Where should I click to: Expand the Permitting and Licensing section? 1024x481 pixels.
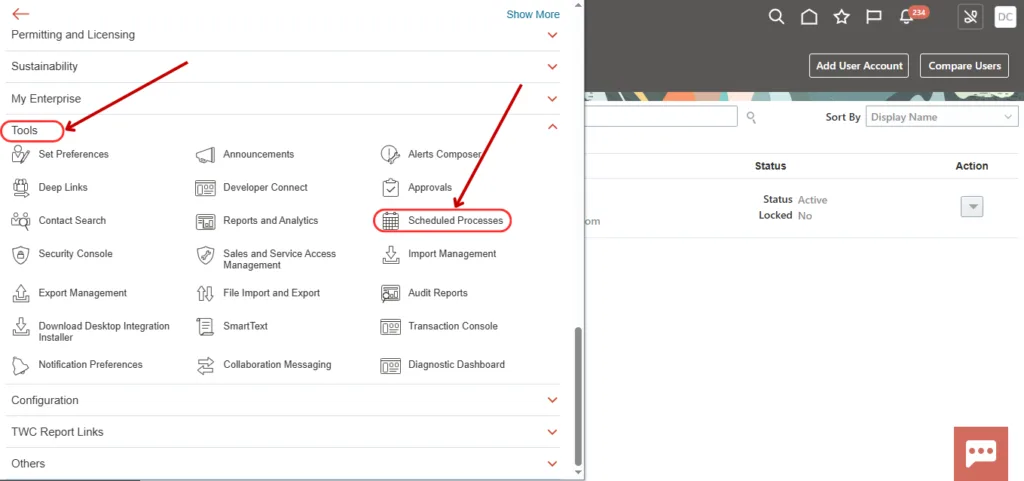coord(552,35)
